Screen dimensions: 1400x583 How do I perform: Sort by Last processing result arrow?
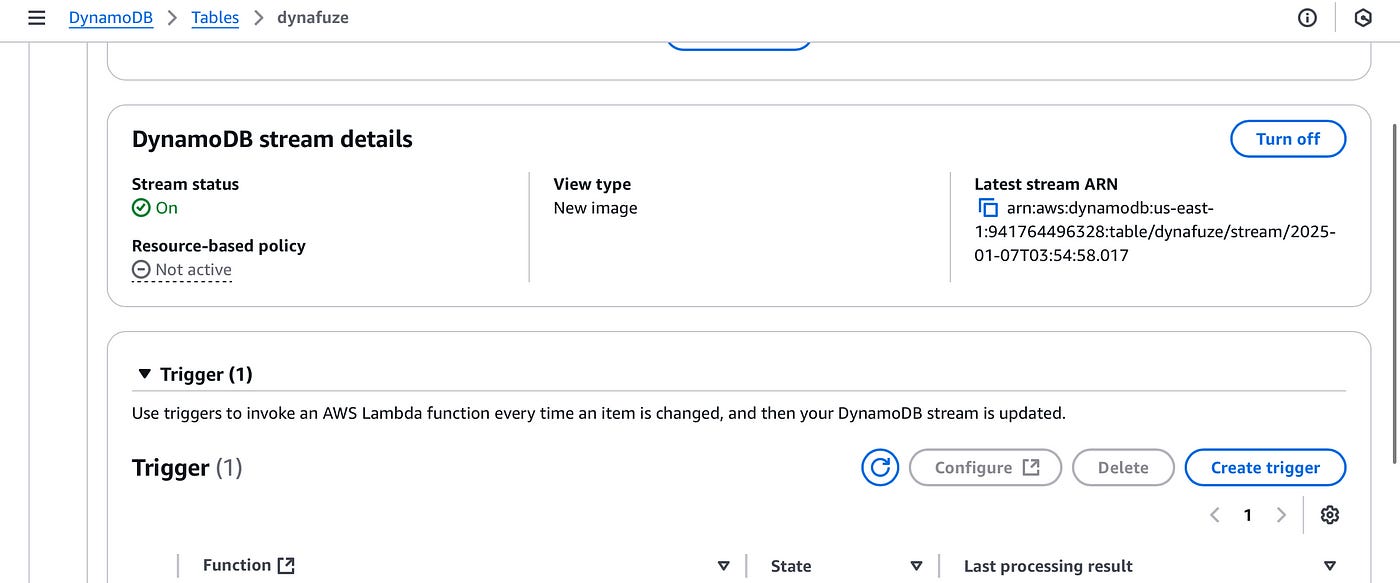(1329, 566)
